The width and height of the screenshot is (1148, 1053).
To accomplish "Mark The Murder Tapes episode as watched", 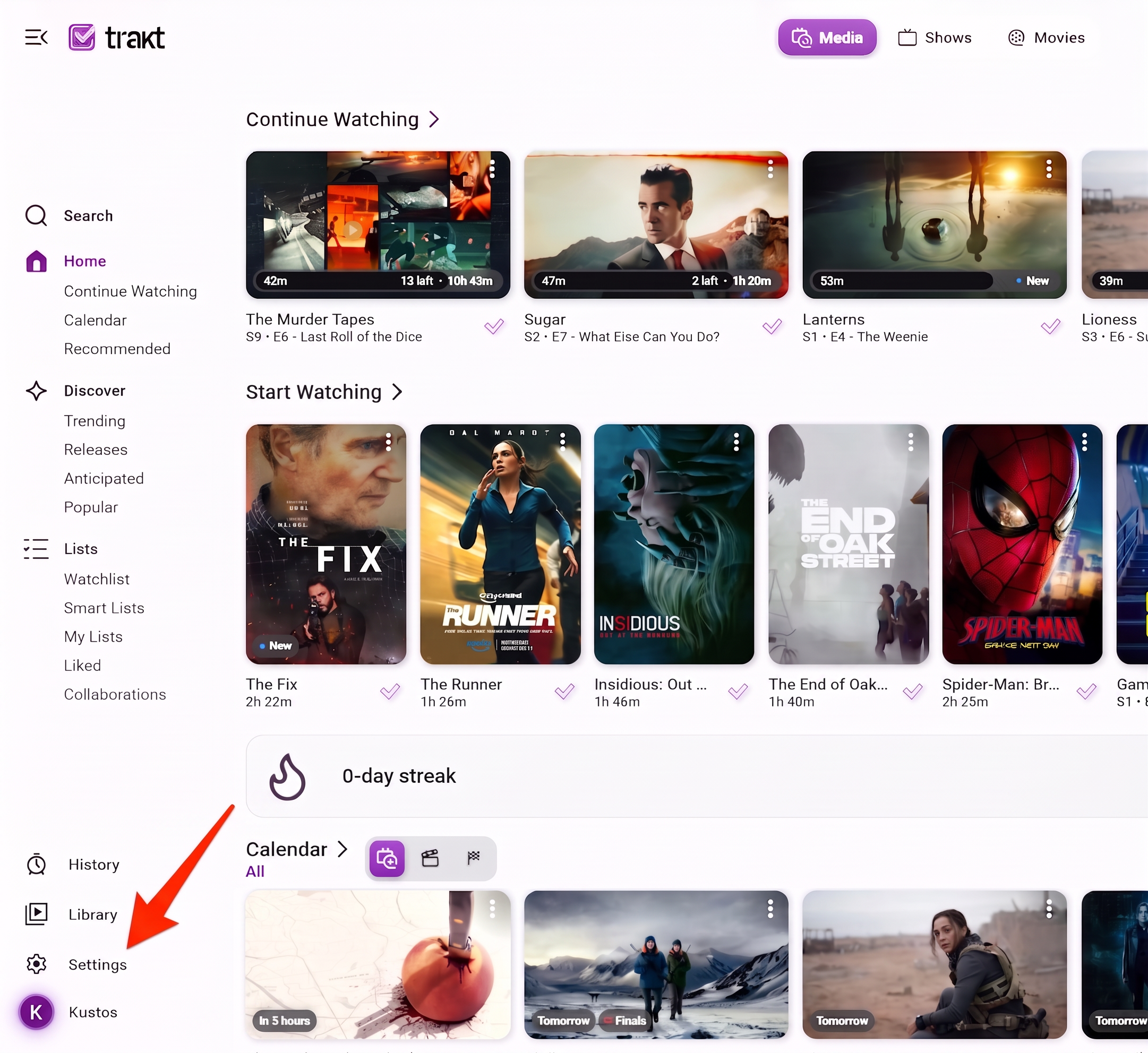I will point(494,326).
